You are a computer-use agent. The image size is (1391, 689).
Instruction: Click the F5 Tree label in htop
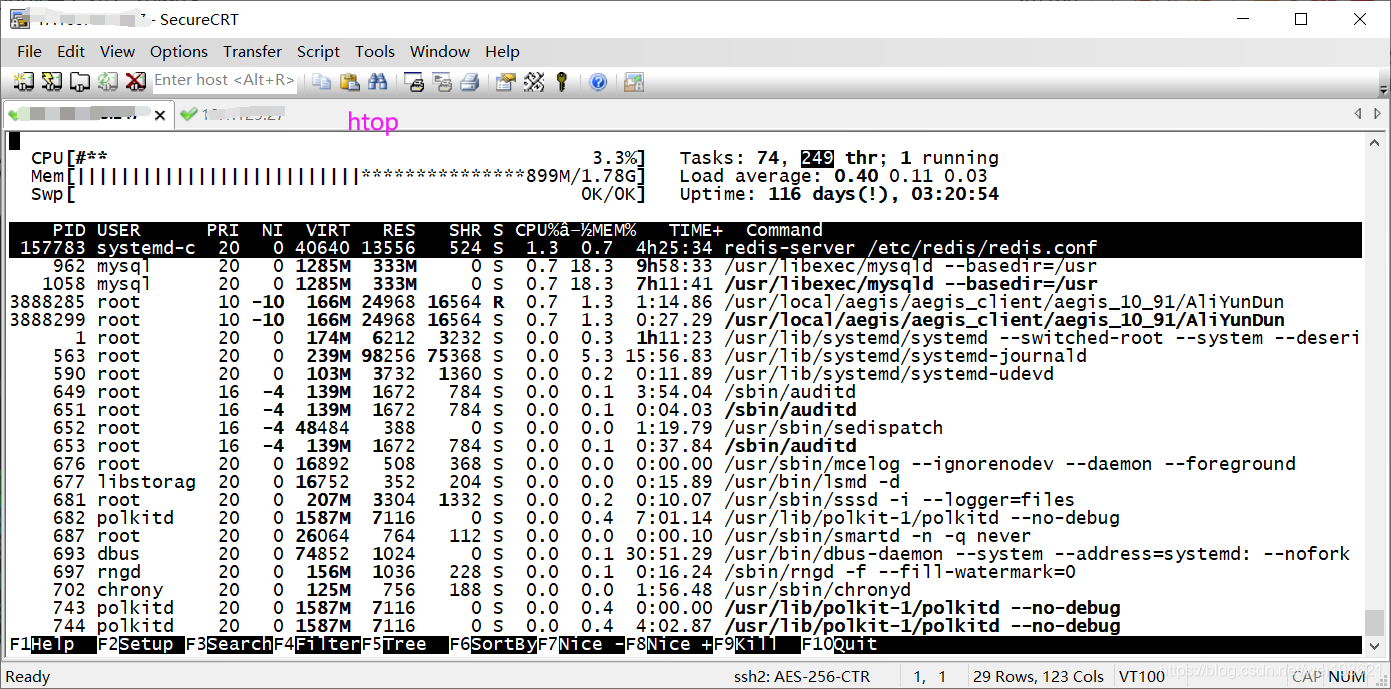405,644
